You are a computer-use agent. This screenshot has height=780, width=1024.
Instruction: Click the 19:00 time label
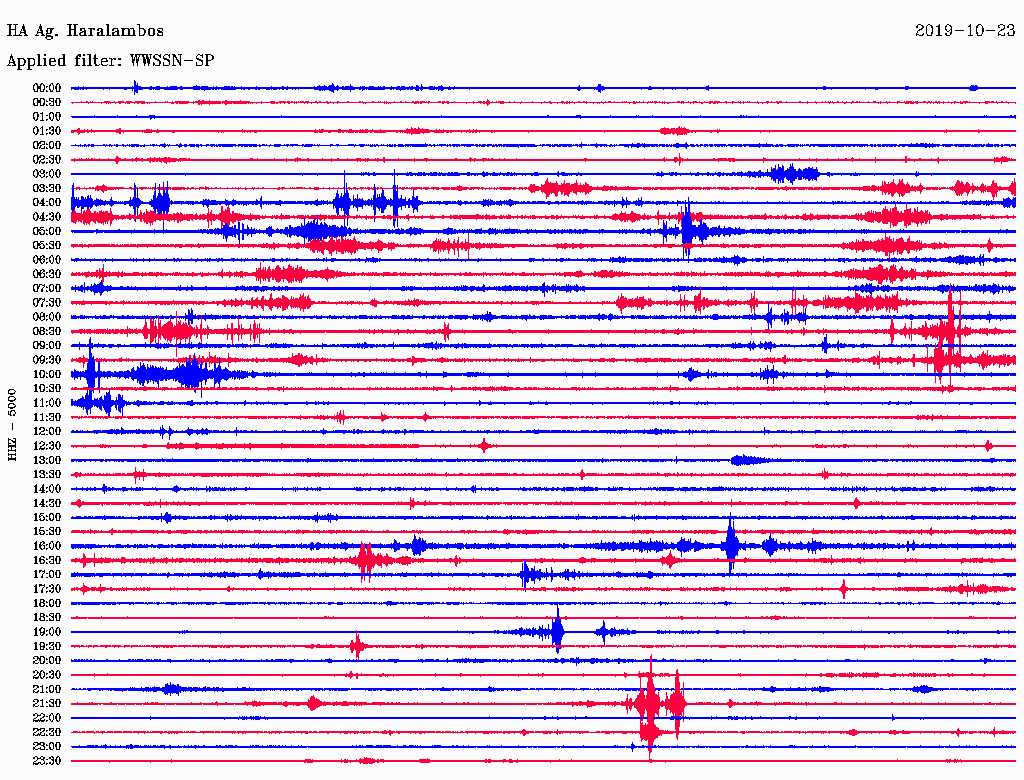[47, 632]
